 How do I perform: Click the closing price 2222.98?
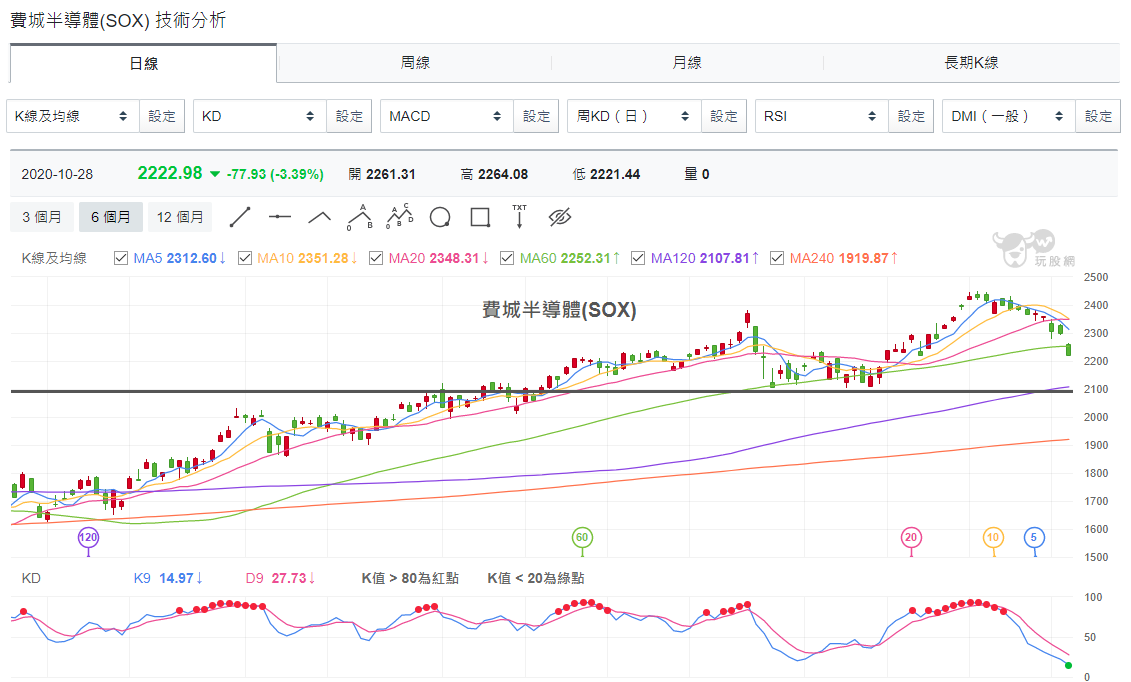point(170,173)
